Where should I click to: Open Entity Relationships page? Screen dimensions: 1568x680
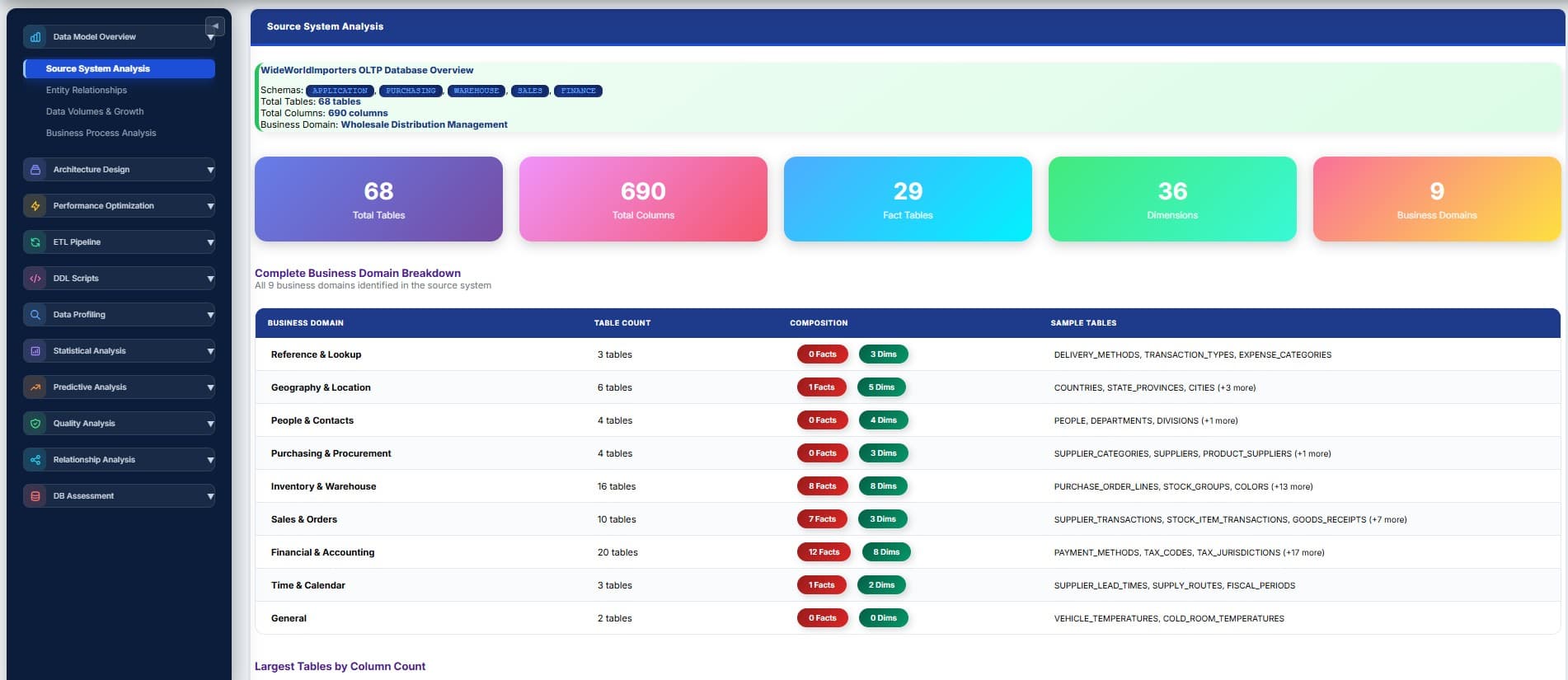point(87,90)
